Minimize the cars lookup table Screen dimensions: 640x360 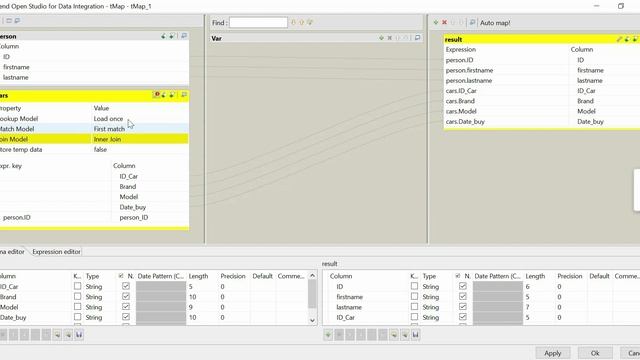(184, 95)
